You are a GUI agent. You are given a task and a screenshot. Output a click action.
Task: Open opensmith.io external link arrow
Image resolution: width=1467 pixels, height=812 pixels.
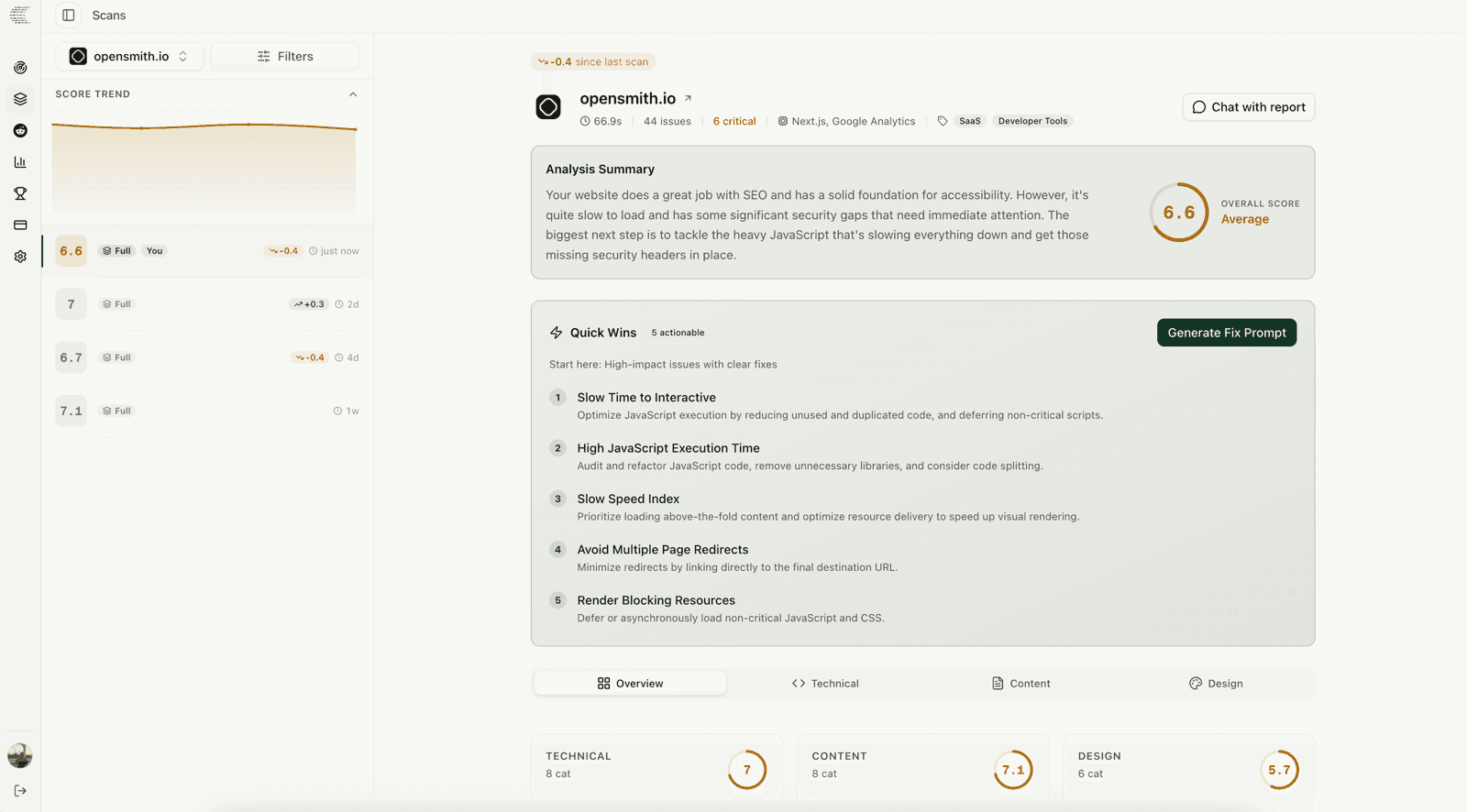point(688,98)
